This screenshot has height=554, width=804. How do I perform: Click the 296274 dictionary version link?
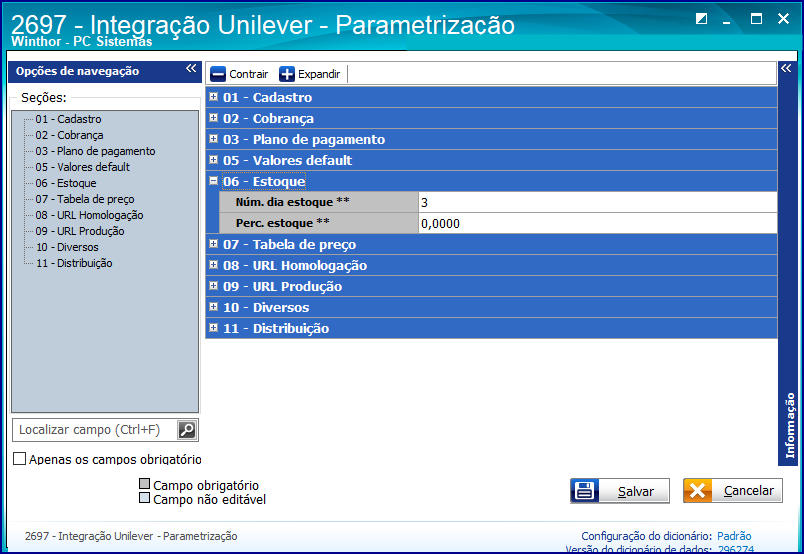coord(735,549)
